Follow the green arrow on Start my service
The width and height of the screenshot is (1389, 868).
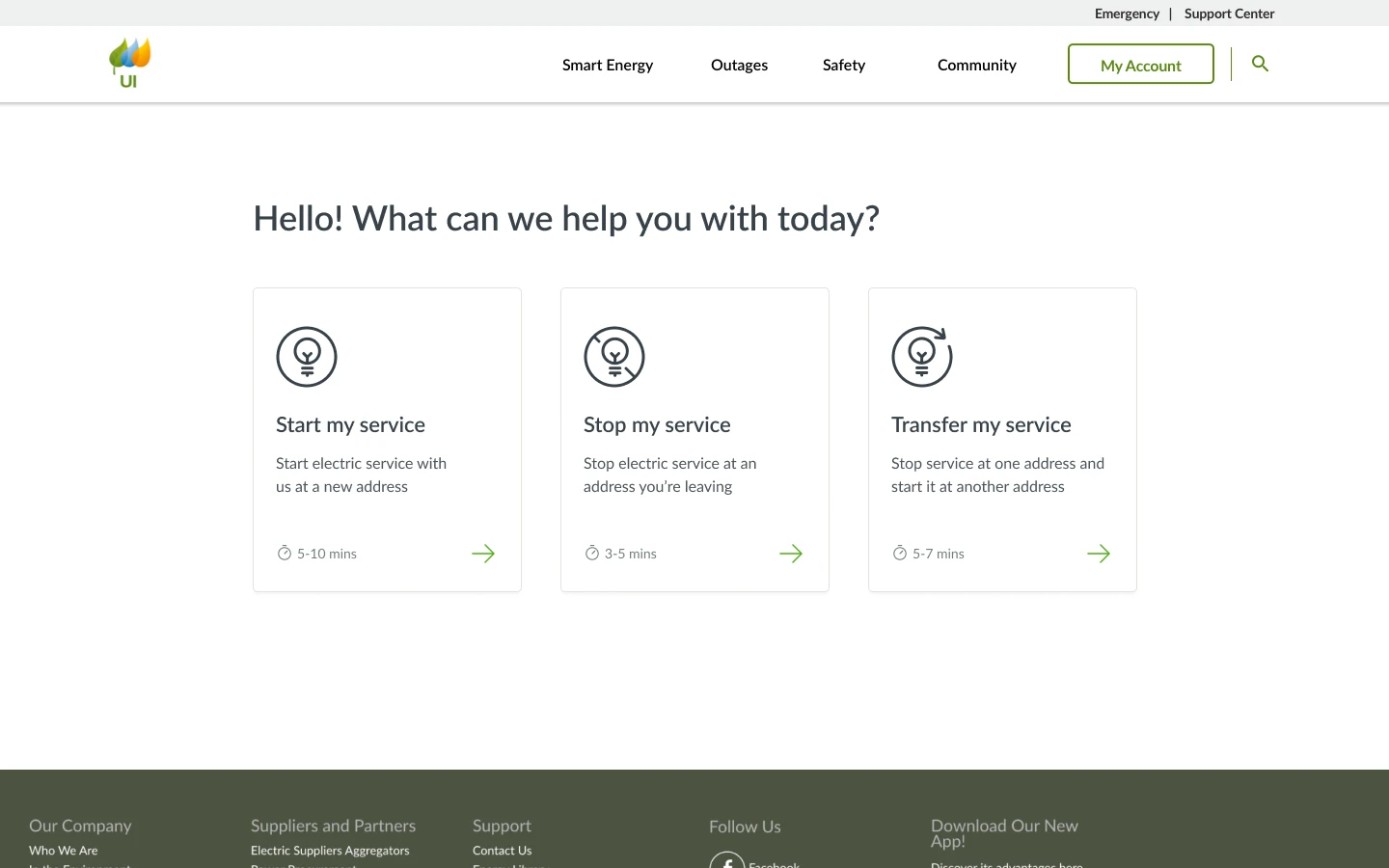pos(483,554)
